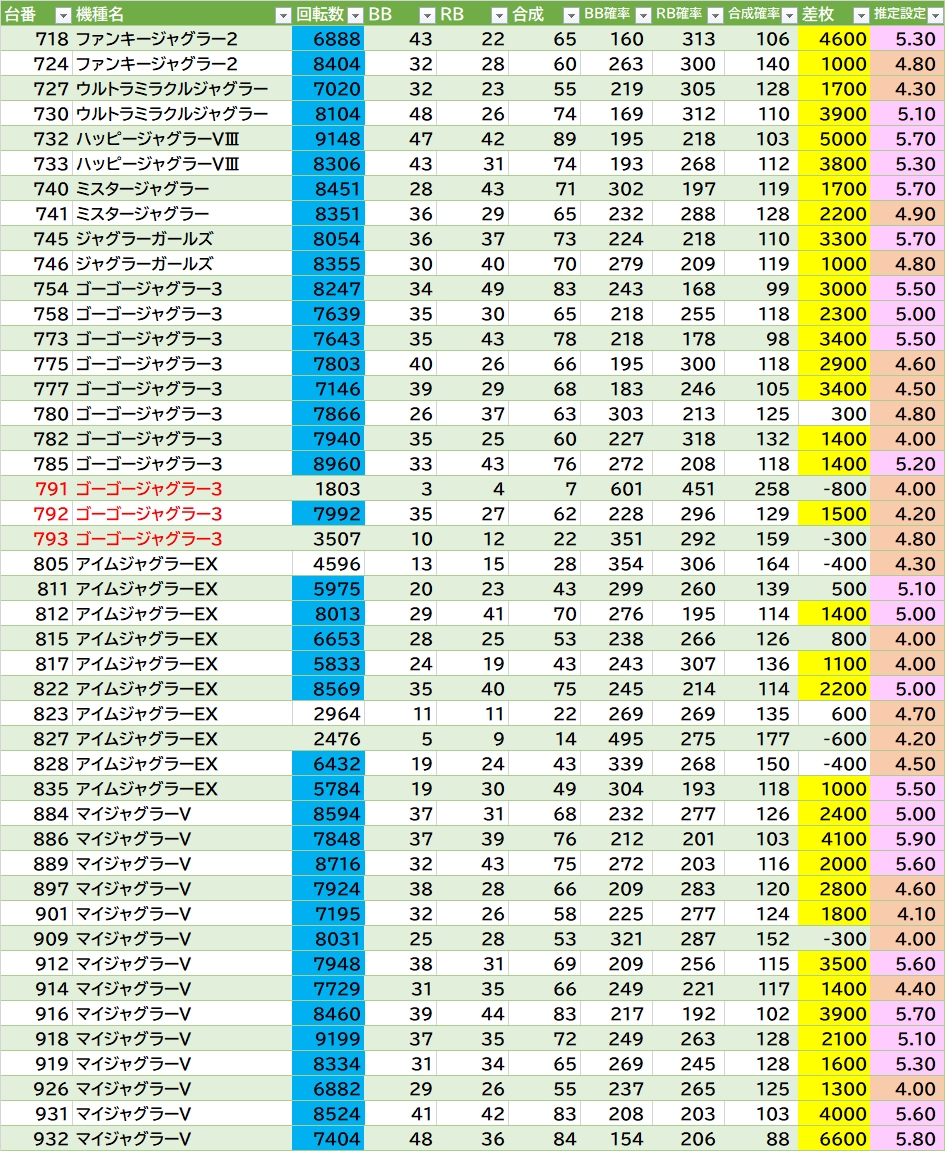Select machine number 775
The width and height of the screenshot is (945, 1151).
point(36,363)
